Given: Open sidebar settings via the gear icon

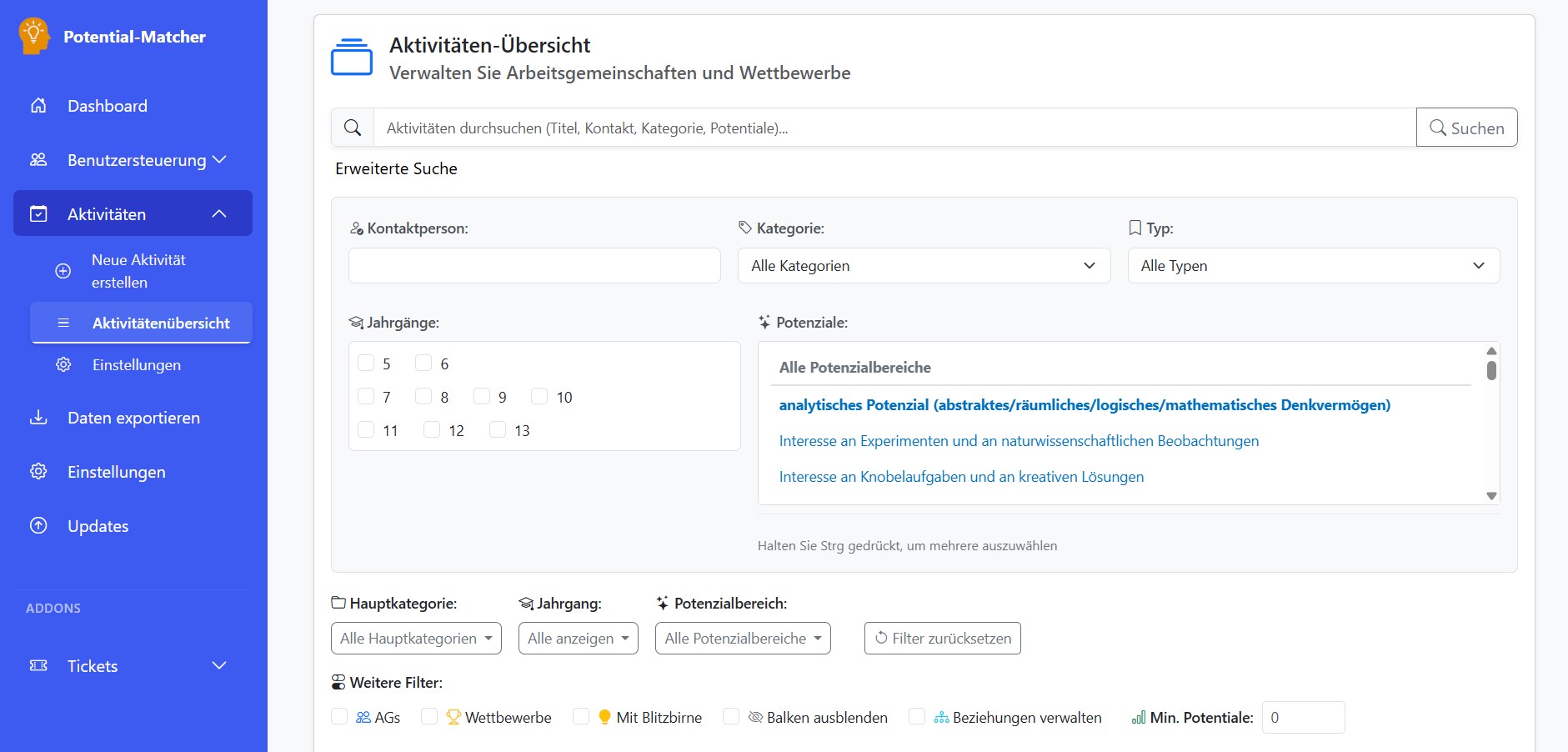Looking at the screenshot, I should 38,472.
